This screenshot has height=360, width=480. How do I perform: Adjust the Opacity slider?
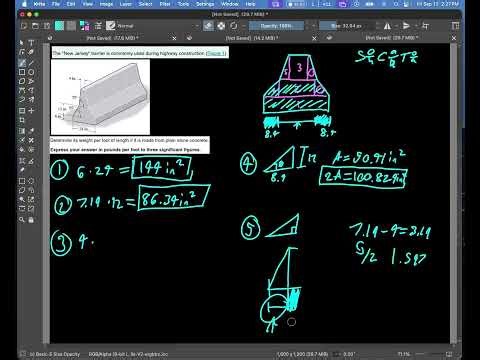coord(276,26)
